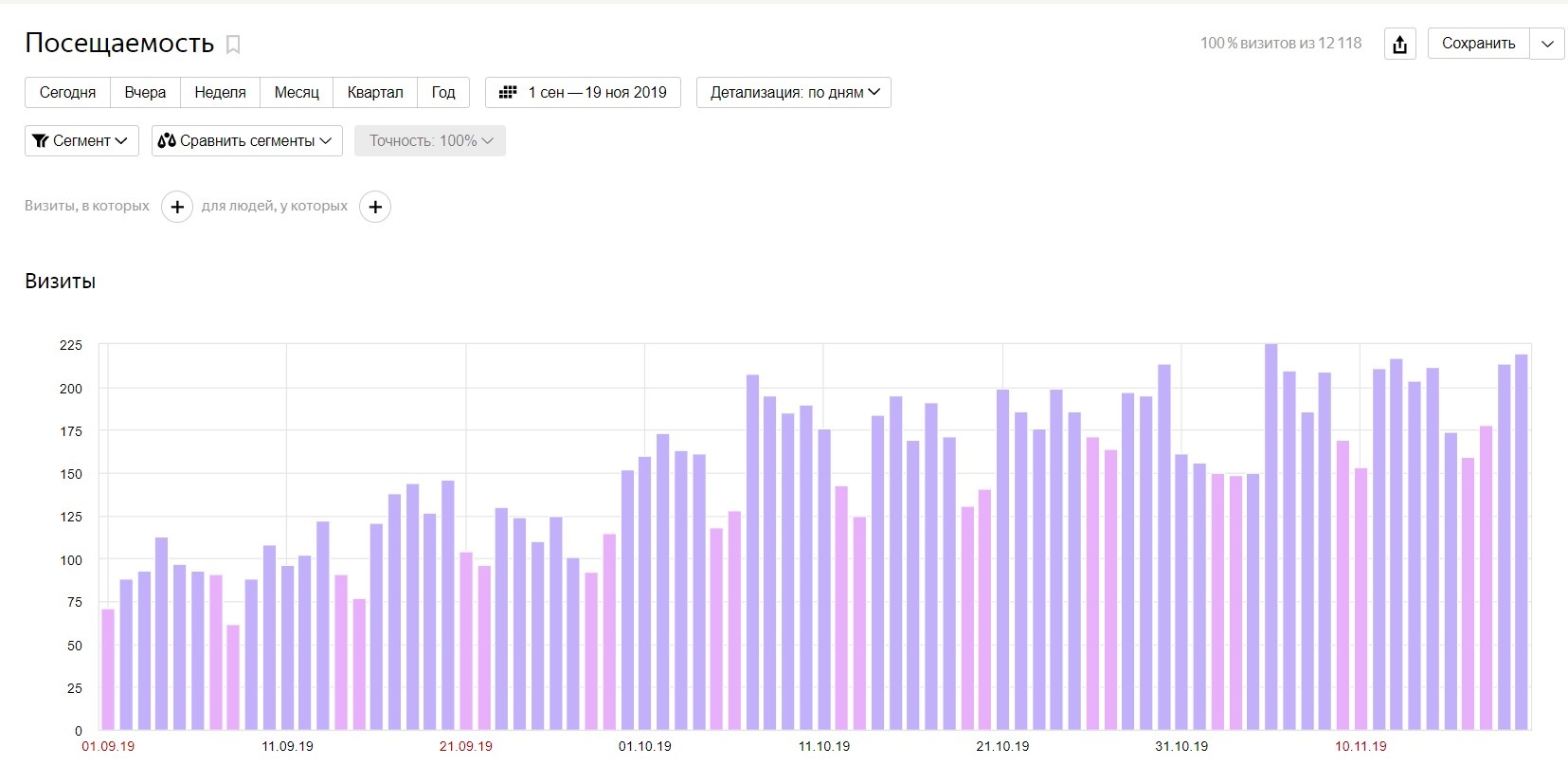Open the Сегмент dropdown
Screen dimensions: 1568x784
(81, 140)
